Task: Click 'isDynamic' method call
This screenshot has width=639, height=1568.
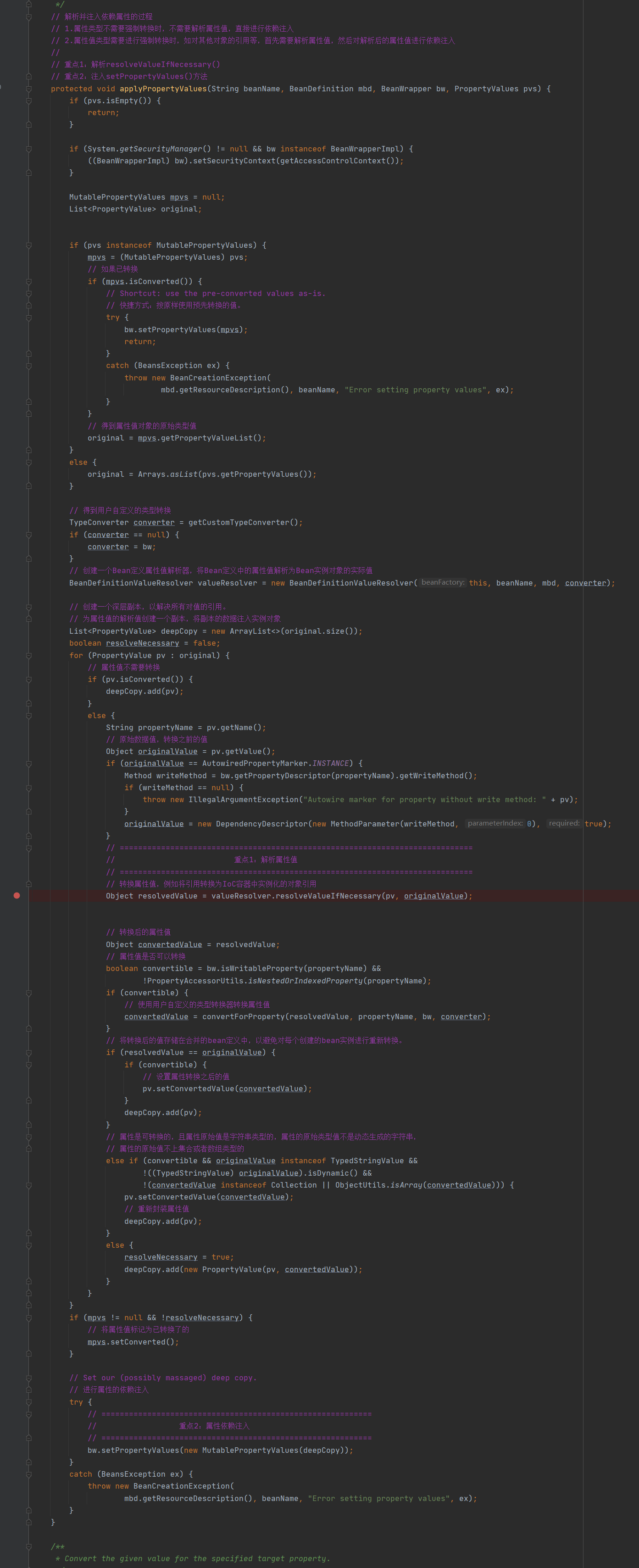Action: tap(328, 1173)
